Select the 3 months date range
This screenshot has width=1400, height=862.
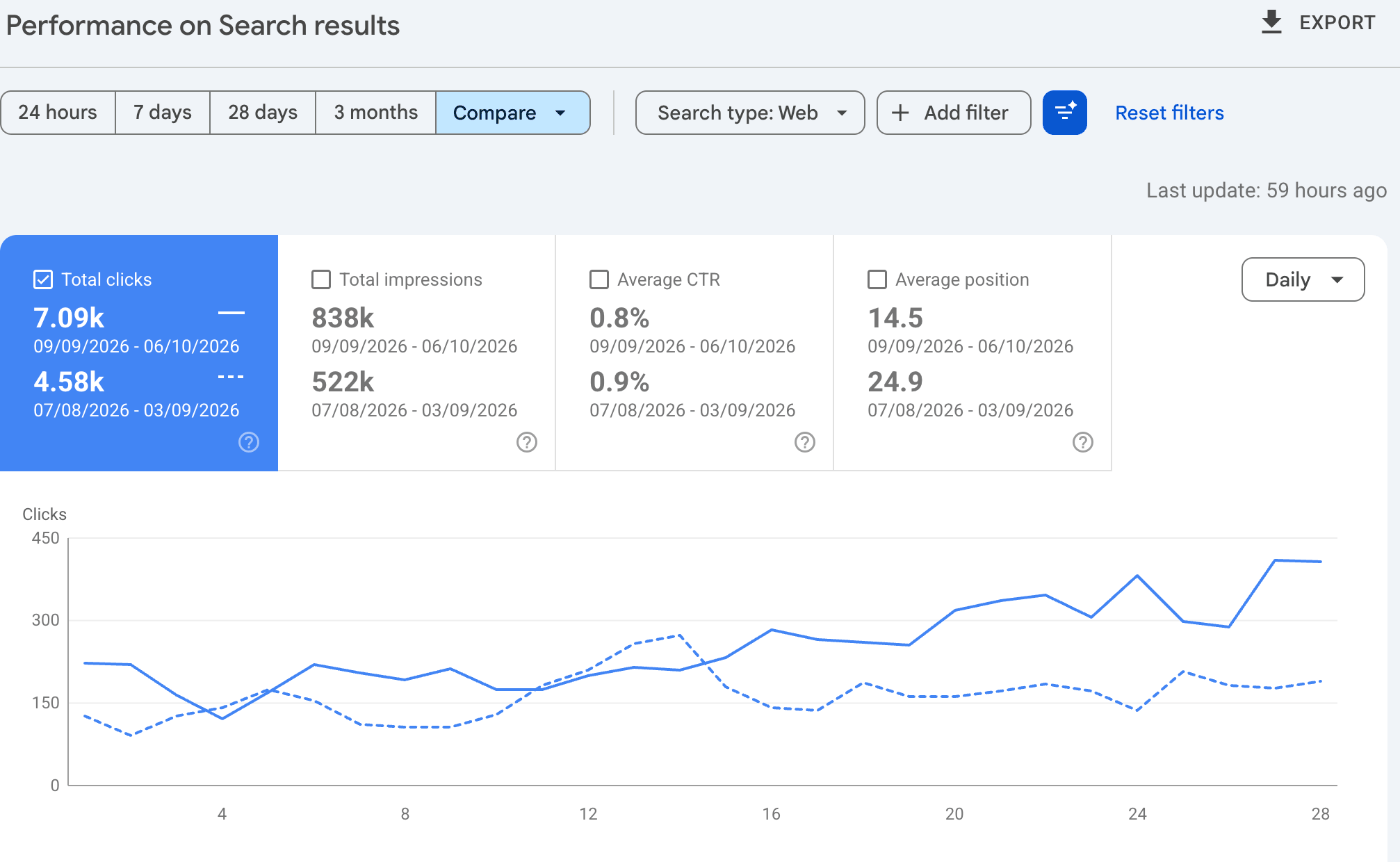coord(376,113)
